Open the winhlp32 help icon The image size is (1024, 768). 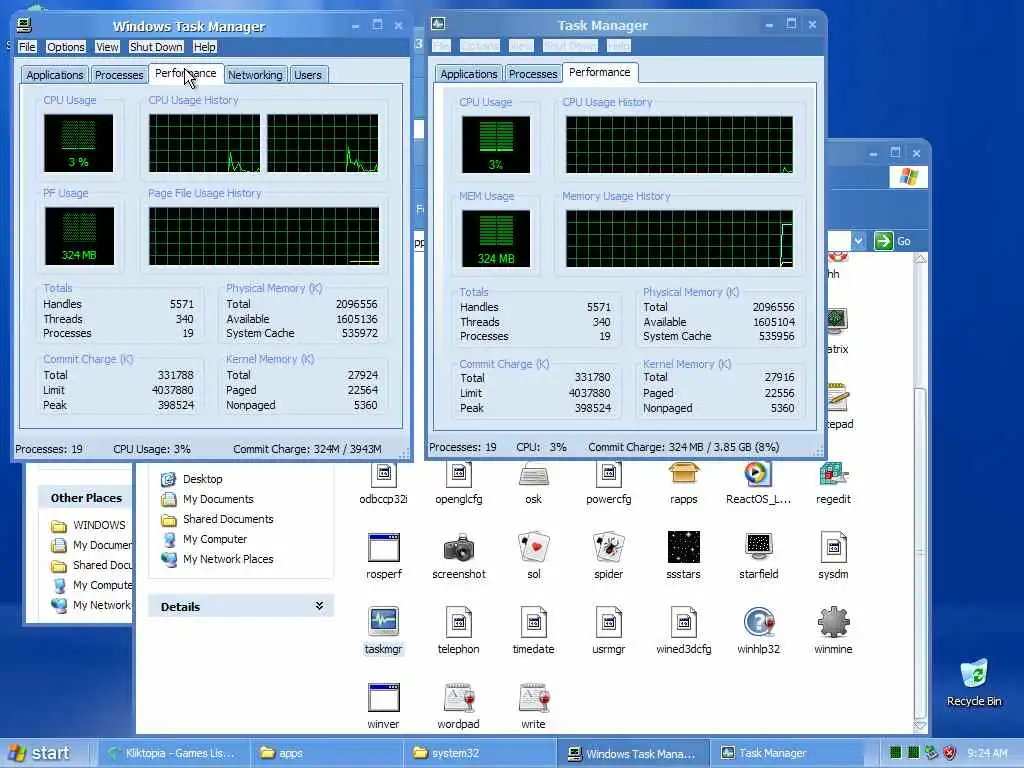point(758,622)
